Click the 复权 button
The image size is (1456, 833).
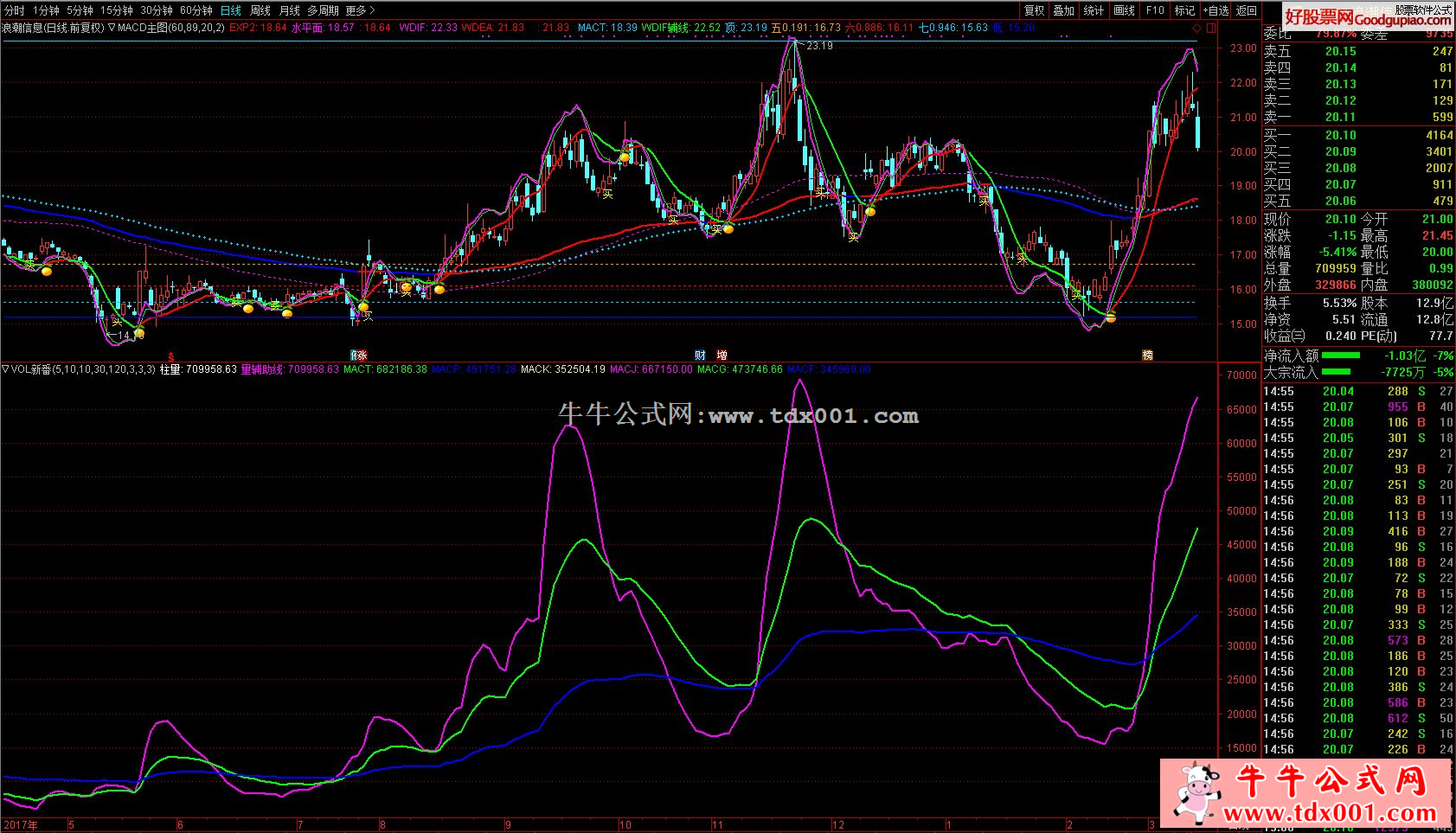coord(1034,10)
